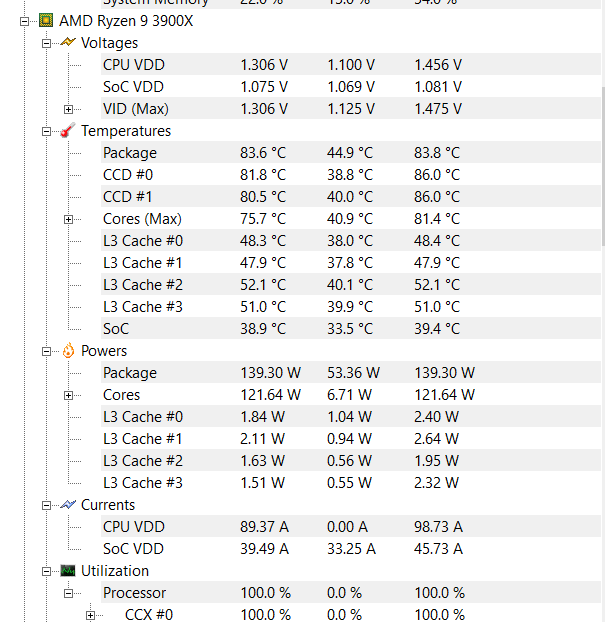Collapse the Processor utilization row
The height and width of the screenshot is (622, 605).
(68, 593)
